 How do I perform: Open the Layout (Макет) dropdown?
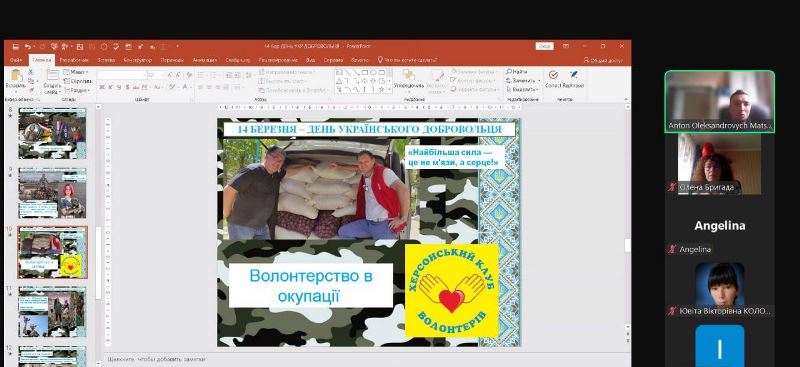tap(77, 72)
